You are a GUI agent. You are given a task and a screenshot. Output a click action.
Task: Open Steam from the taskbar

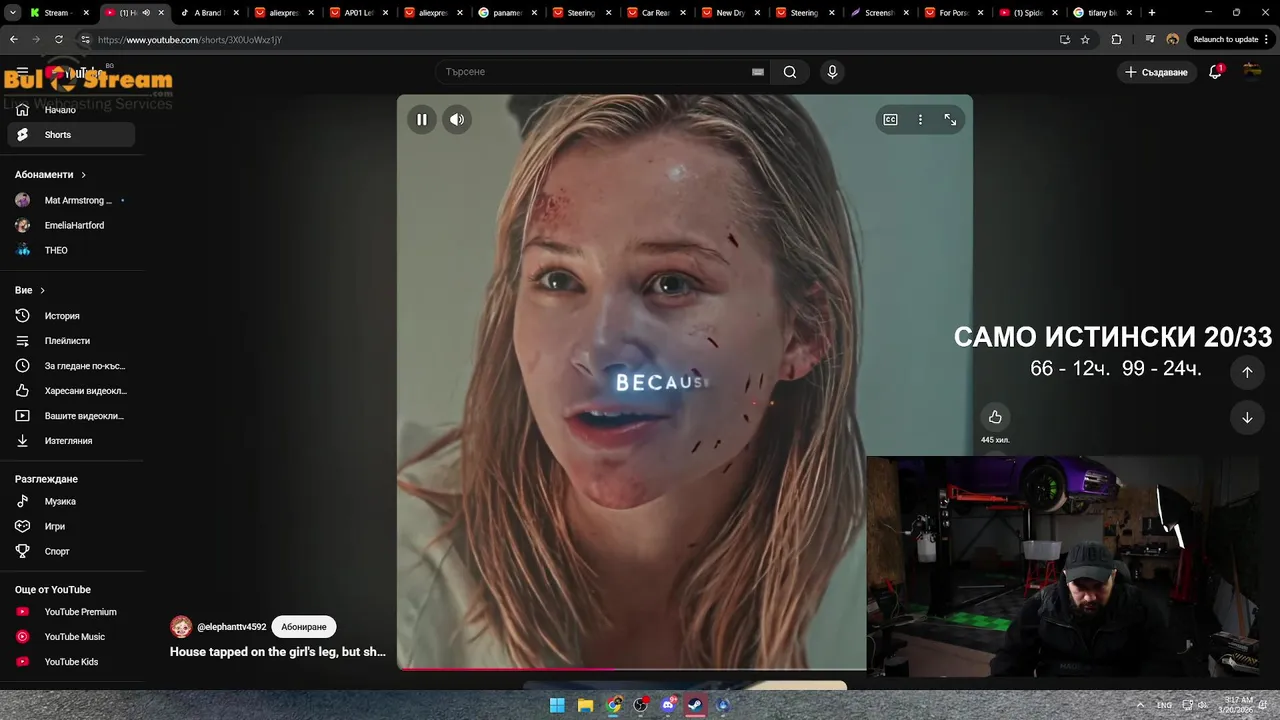[x=696, y=705]
